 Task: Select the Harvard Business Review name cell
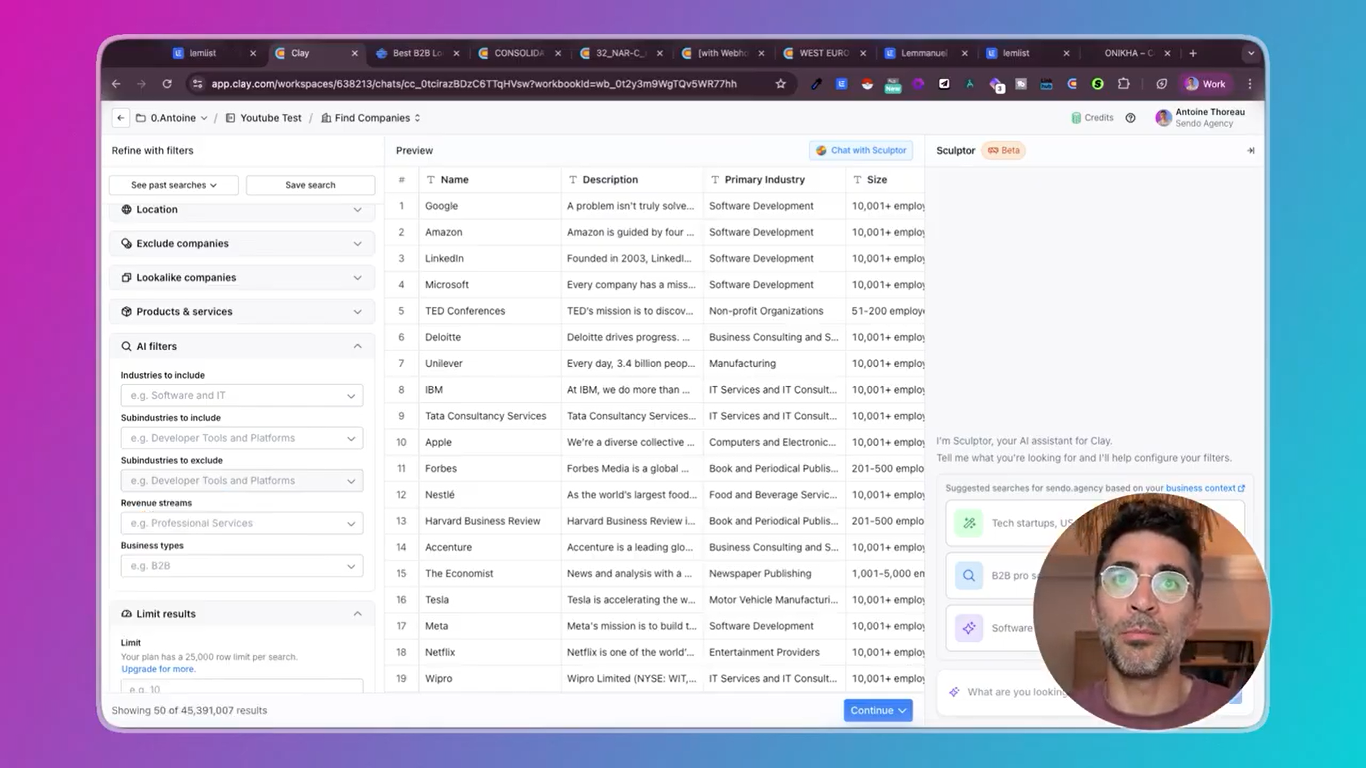click(x=483, y=521)
